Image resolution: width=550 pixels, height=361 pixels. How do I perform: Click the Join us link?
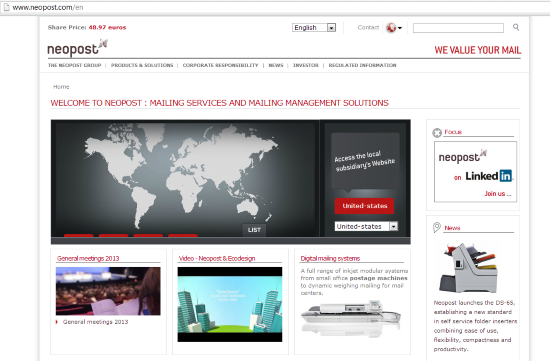[x=498, y=193]
